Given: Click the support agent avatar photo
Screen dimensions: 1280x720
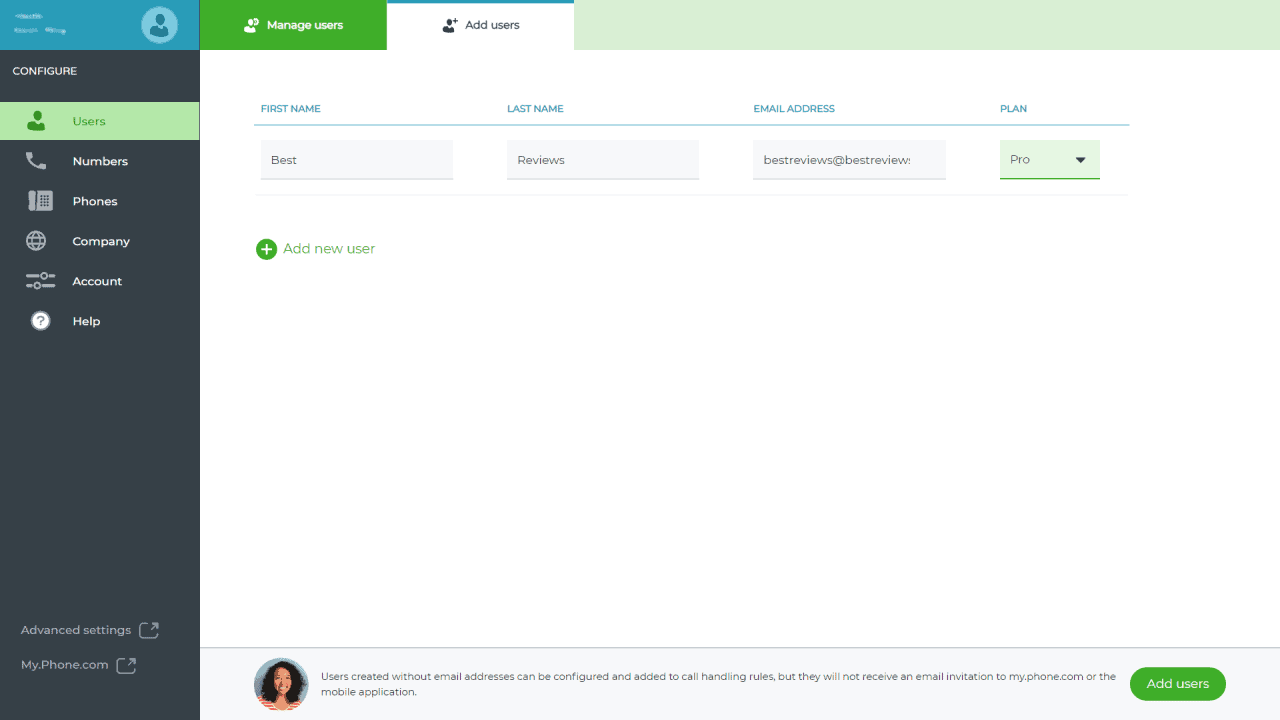Looking at the screenshot, I should coord(281,684).
